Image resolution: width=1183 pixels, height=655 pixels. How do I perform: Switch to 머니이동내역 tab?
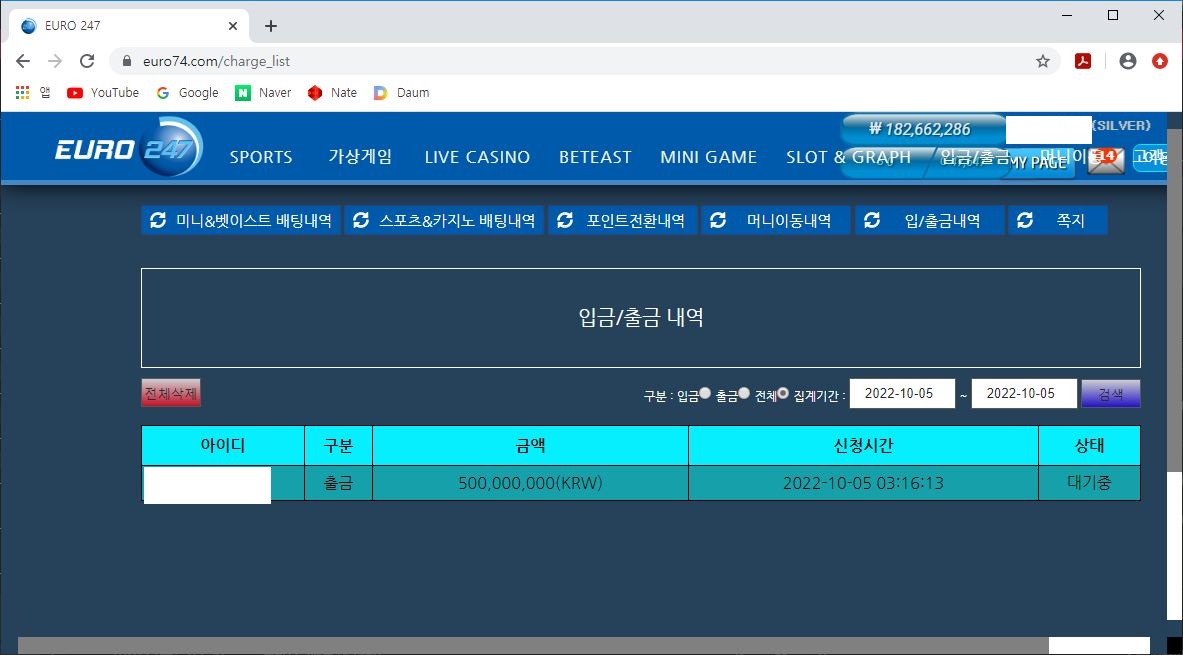tap(776, 220)
